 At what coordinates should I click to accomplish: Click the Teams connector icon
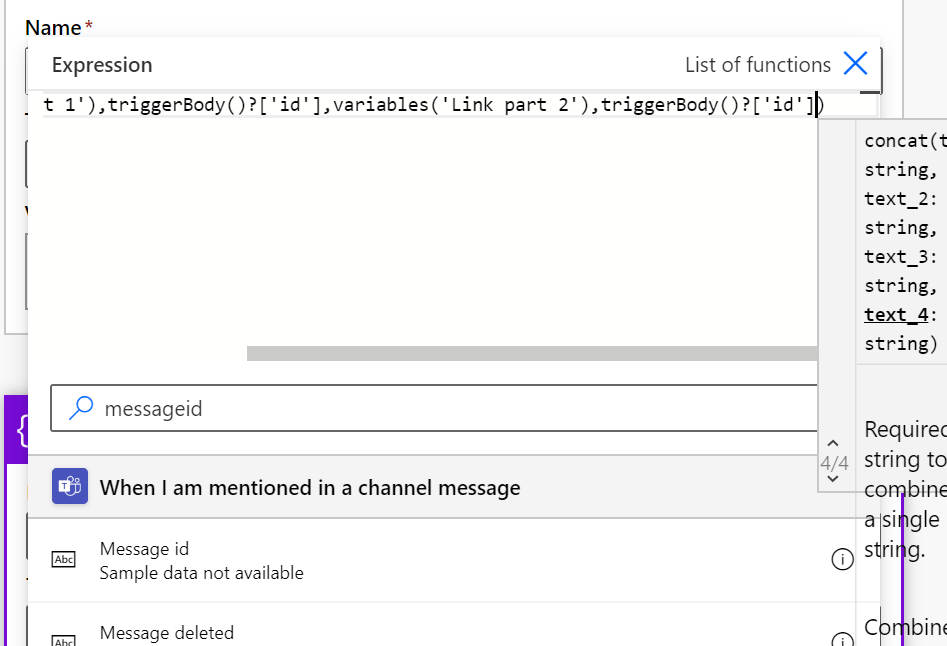click(x=70, y=488)
